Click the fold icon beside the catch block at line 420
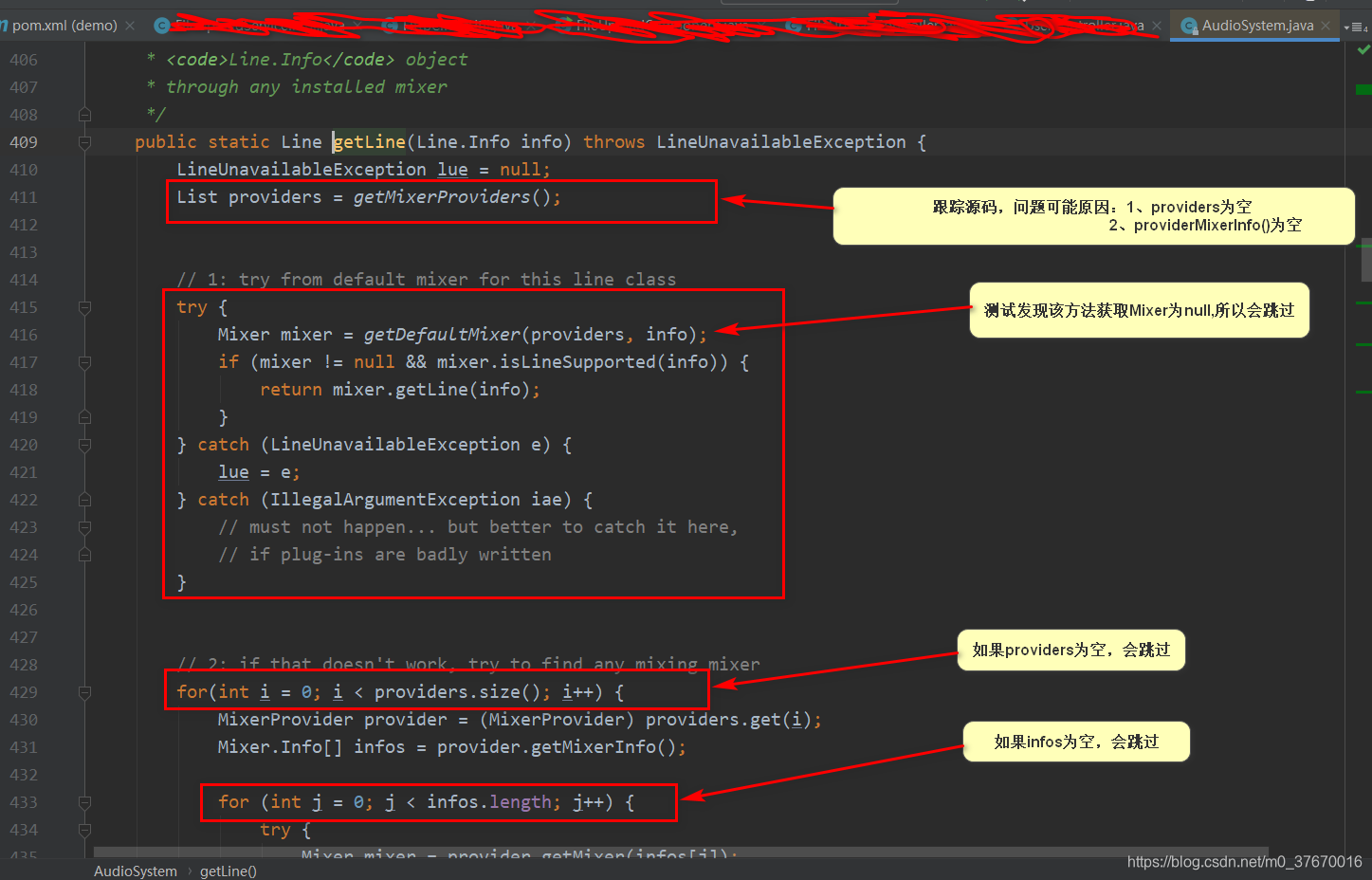Image resolution: width=1372 pixels, height=880 pixels. 83,445
